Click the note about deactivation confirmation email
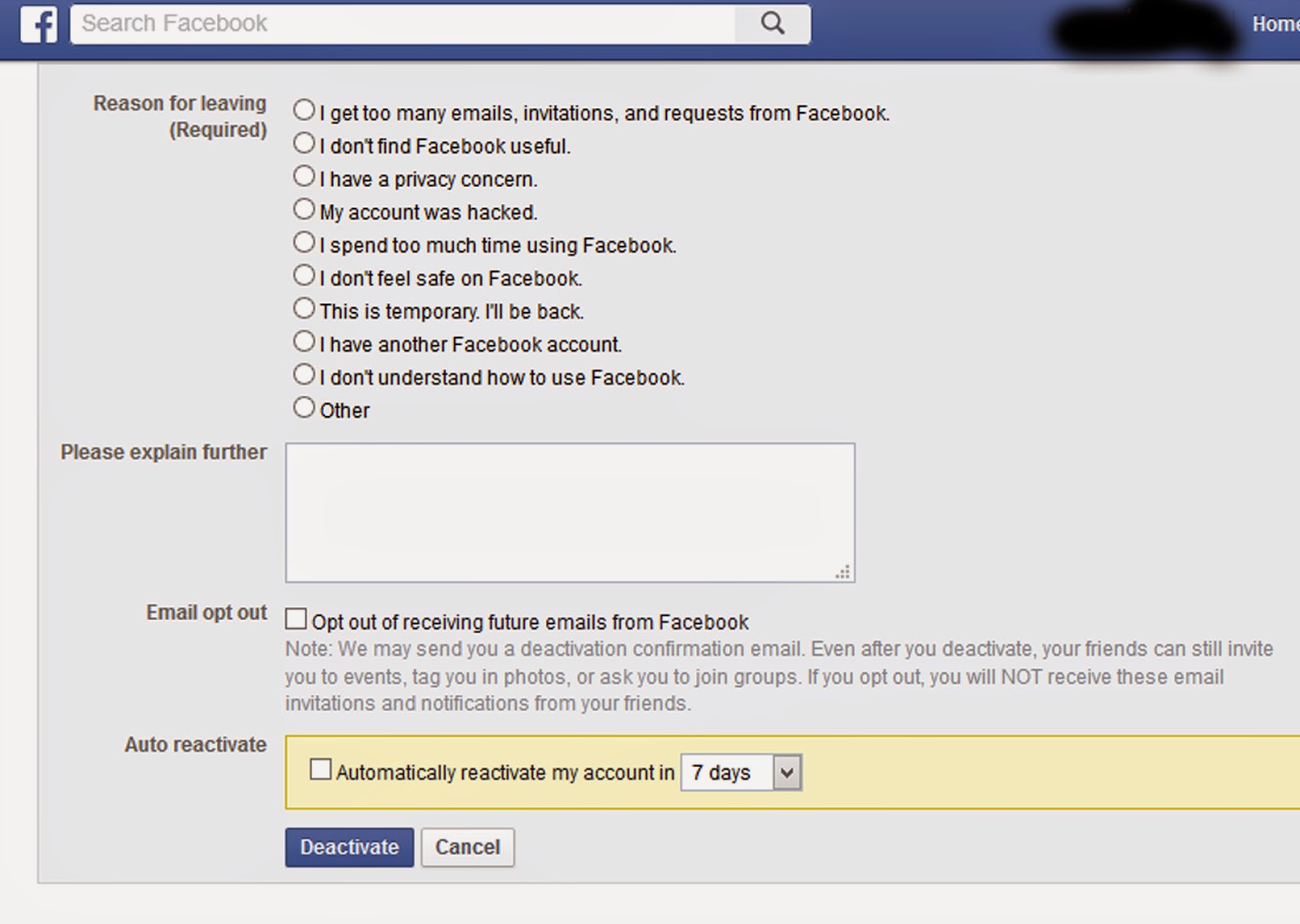The image size is (1300, 924). (778, 676)
